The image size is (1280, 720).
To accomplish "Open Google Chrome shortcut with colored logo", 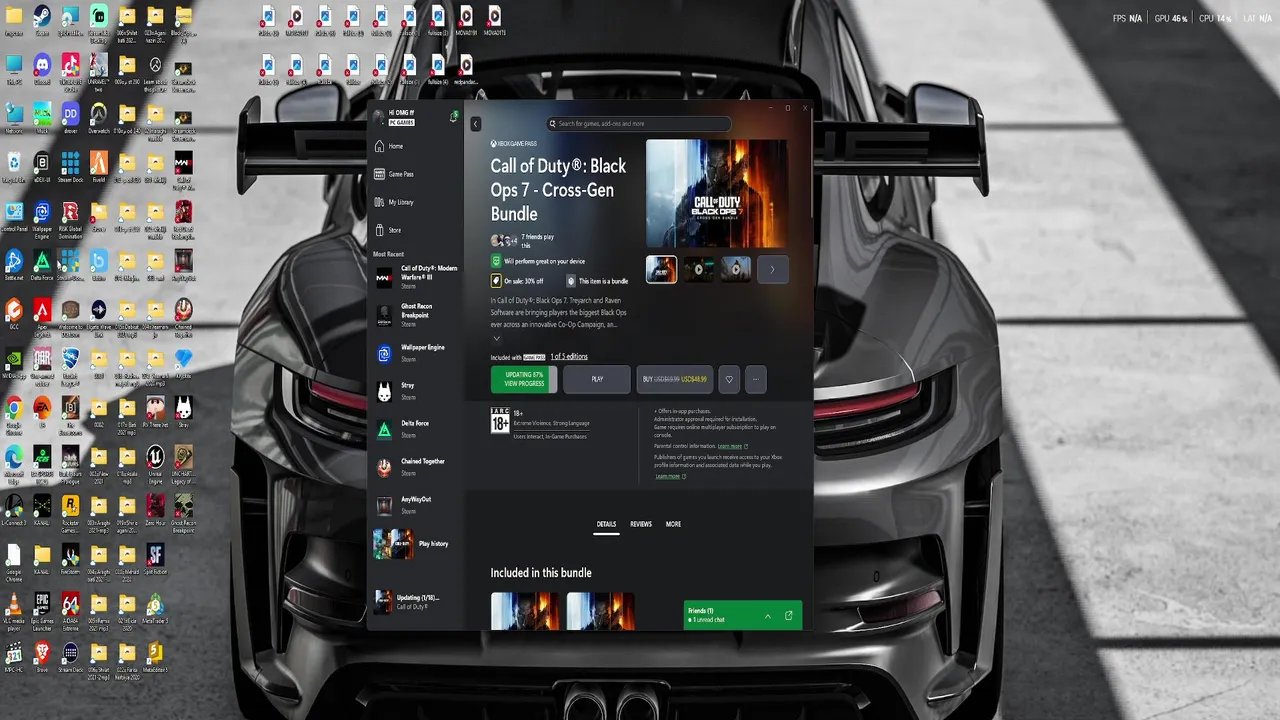I will pos(14,412).
